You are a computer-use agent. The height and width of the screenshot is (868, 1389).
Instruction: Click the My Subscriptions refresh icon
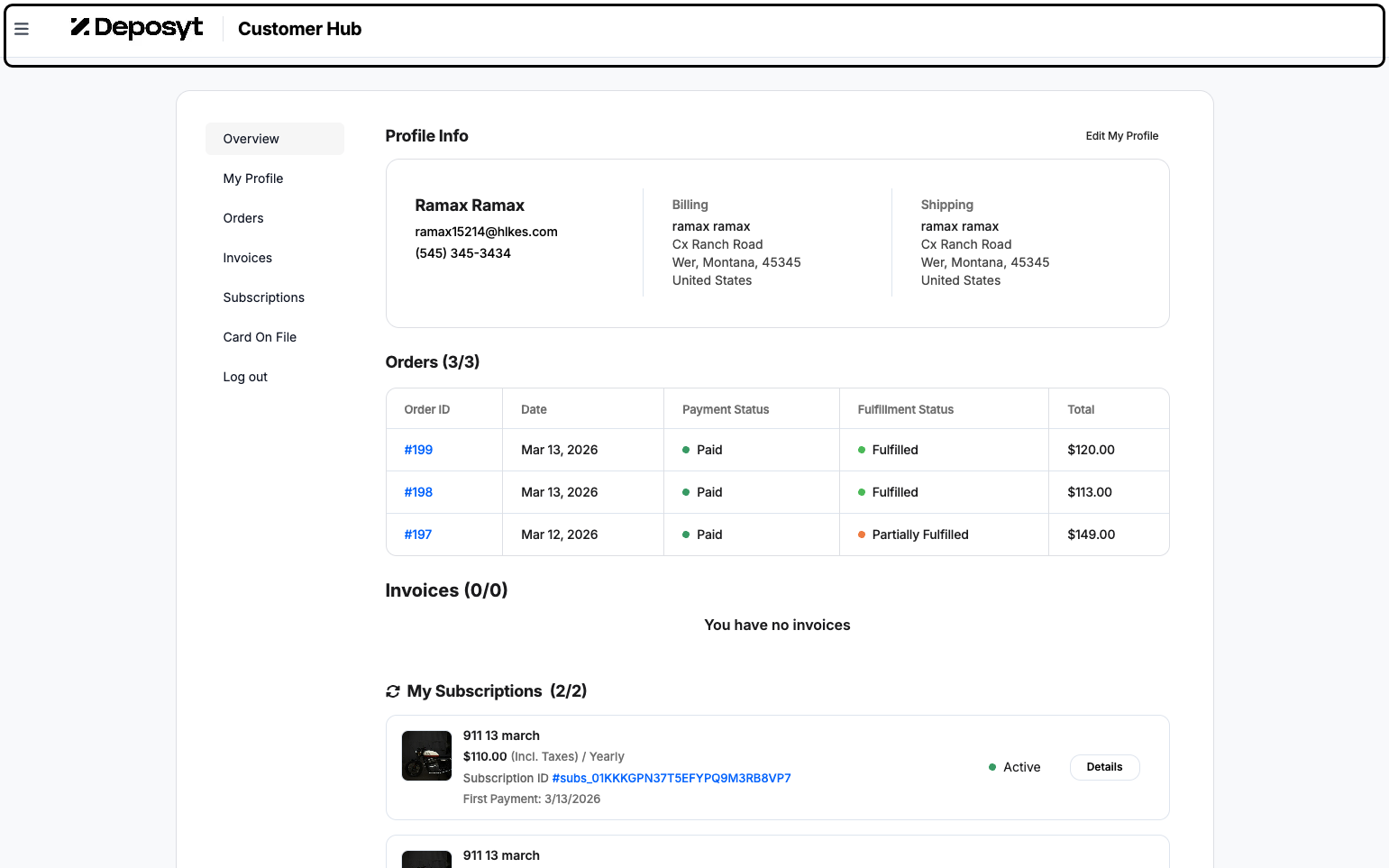coord(393,691)
